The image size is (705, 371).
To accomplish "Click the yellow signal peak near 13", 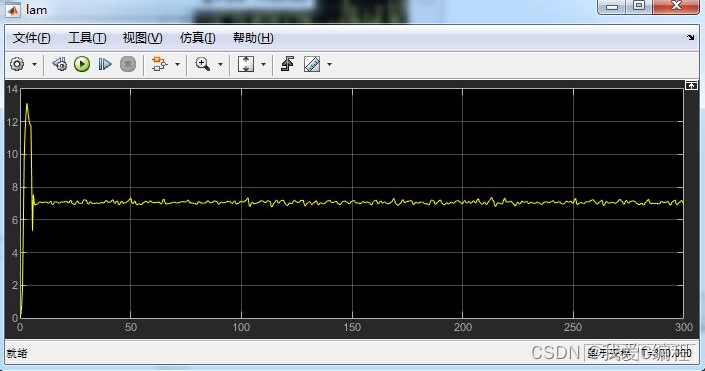I will [x=27, y=104].
